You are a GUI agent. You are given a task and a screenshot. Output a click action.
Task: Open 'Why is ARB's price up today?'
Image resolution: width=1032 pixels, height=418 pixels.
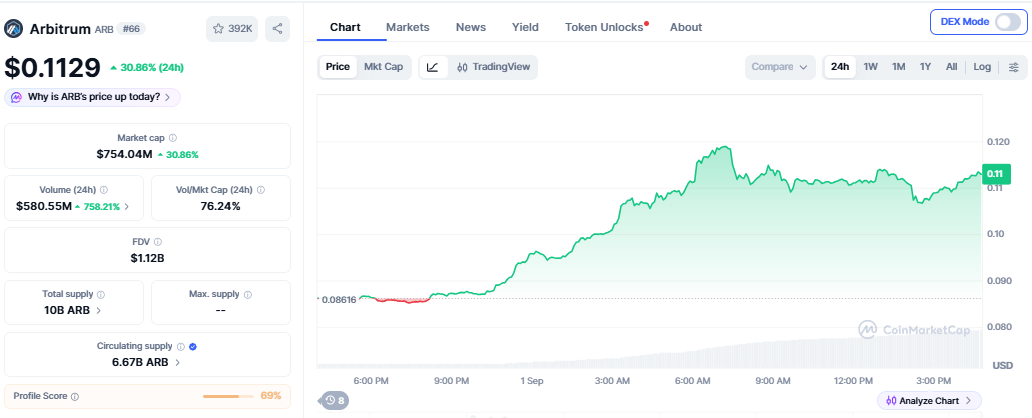93,97
